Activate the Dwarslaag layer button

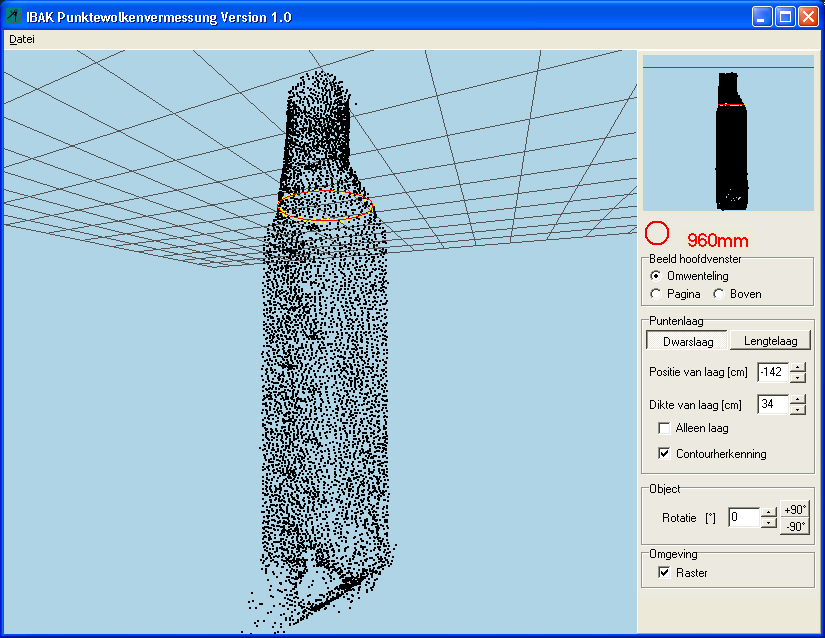(x=687, y=341)
